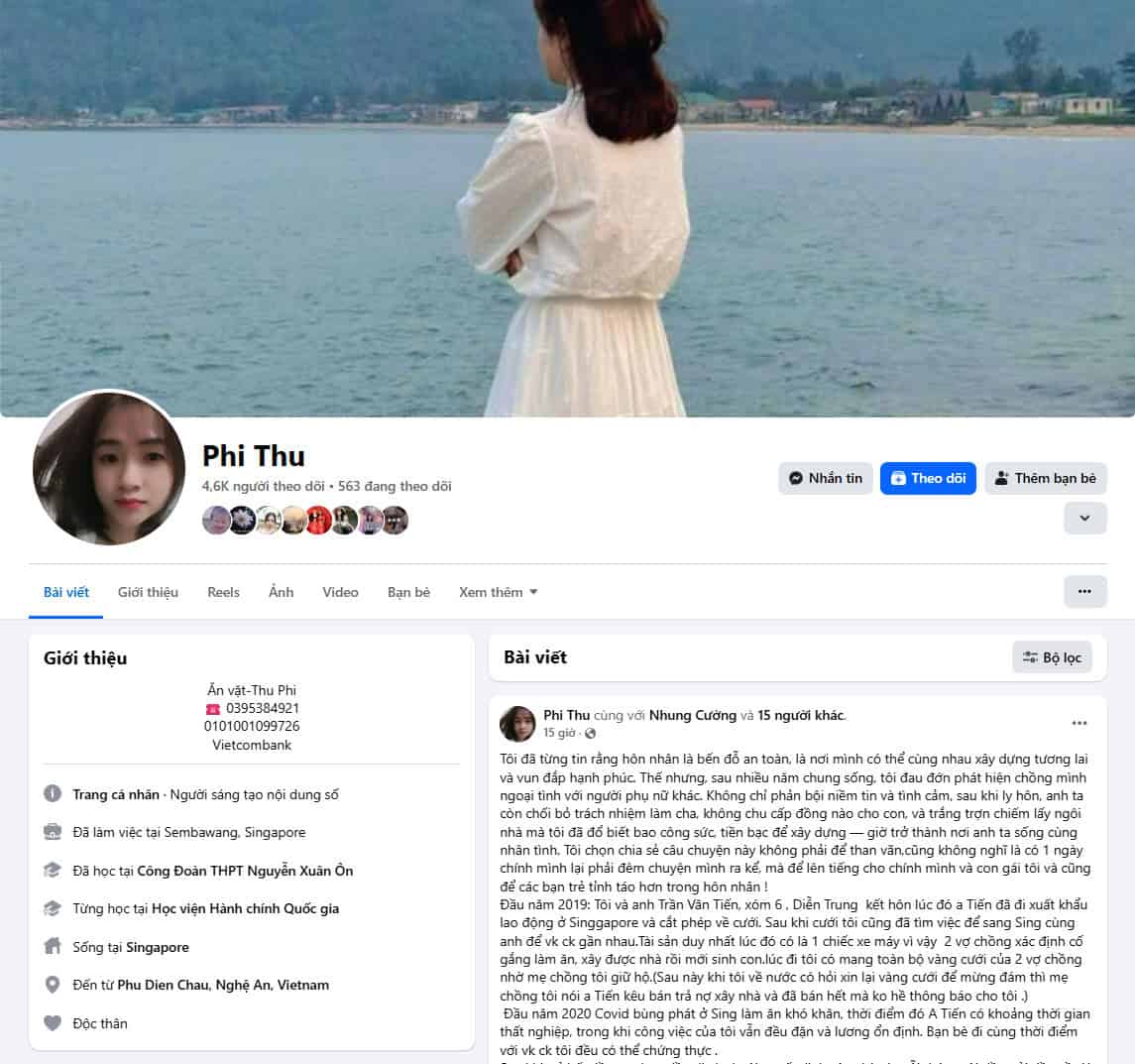
Task: Click Phi Thu's large profile picture
Action: [x=109, y=468]
